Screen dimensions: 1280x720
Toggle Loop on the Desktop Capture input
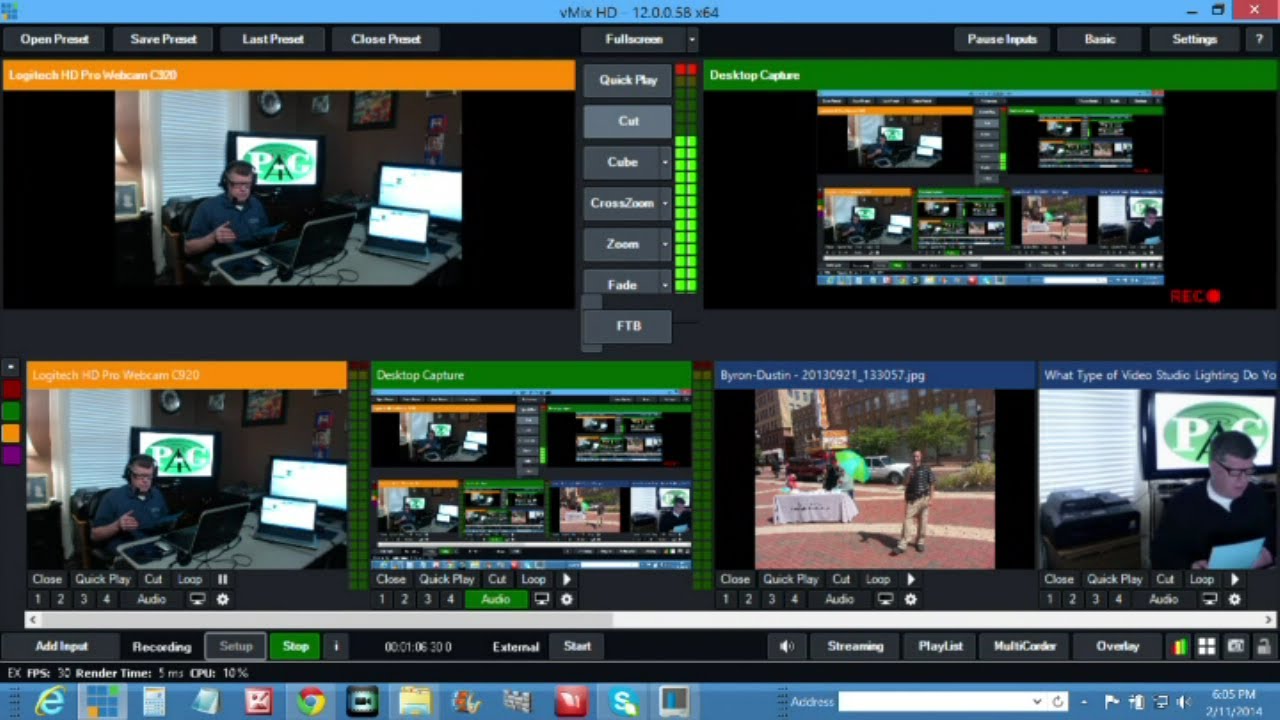tap(533, 579)
